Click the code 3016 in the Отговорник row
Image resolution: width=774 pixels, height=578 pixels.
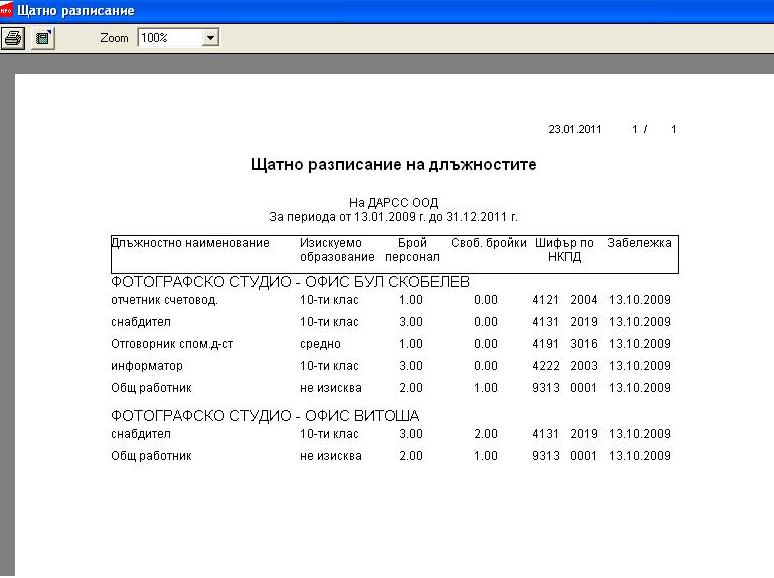[x=584, y=344]
